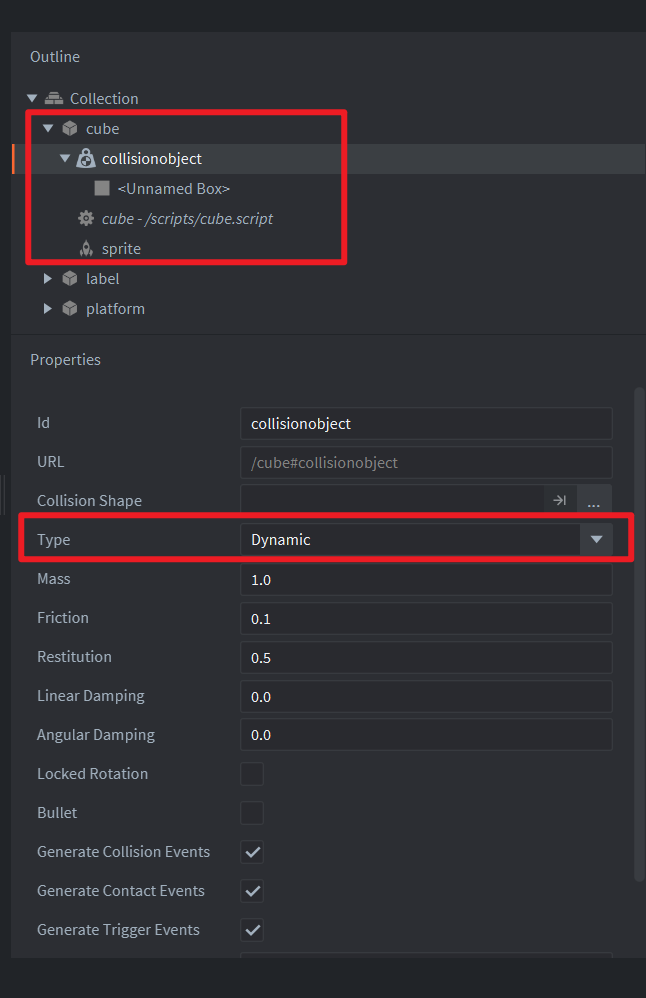The height and width of the screenshot is (998, 646).
Task: Click the cube script gear icon
Action: point(86,218)
